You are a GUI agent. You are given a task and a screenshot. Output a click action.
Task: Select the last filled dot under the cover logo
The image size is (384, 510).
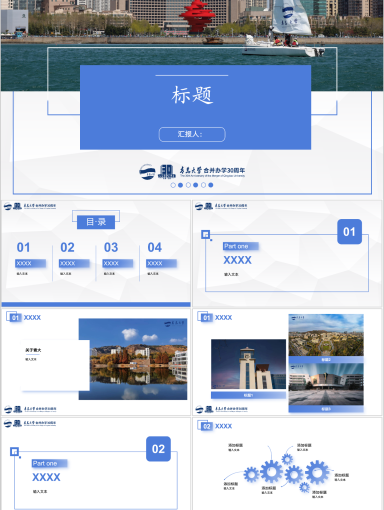click(211, 185)
